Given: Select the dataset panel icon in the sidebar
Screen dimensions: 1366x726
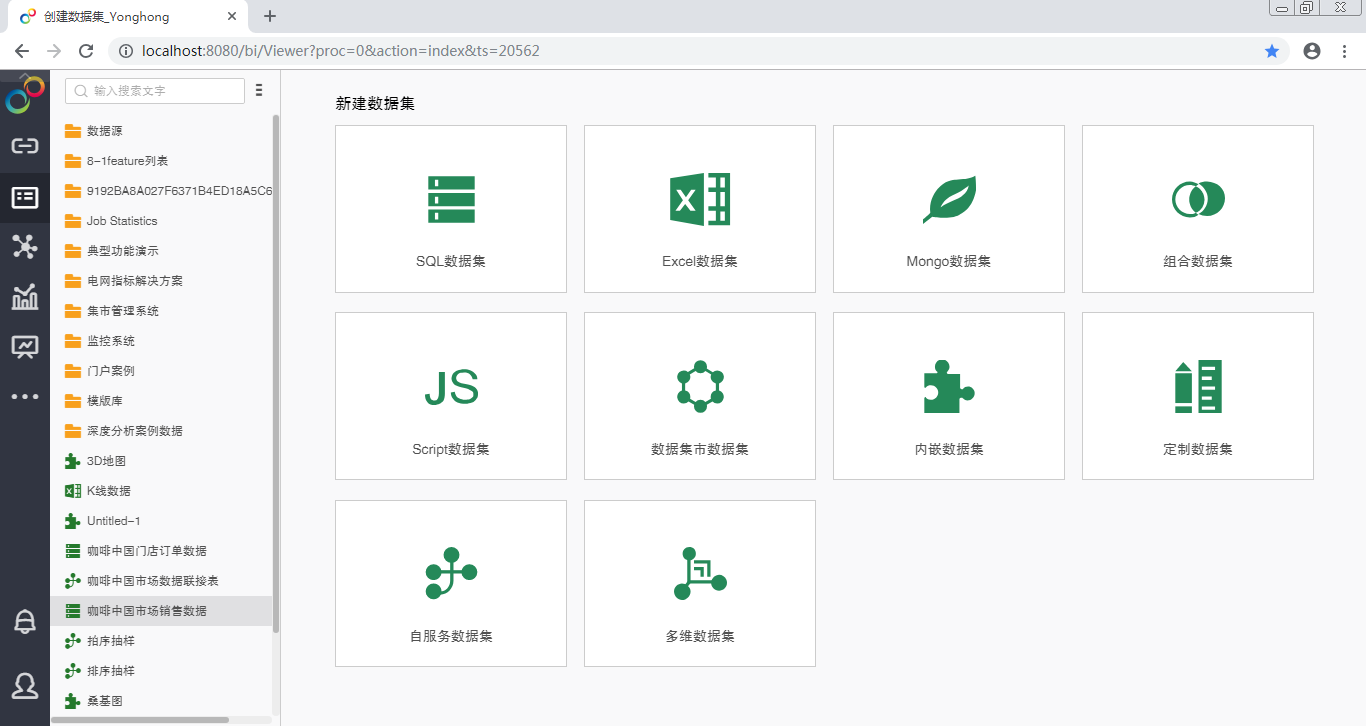Looking at the screenshot, I should 25,197.
